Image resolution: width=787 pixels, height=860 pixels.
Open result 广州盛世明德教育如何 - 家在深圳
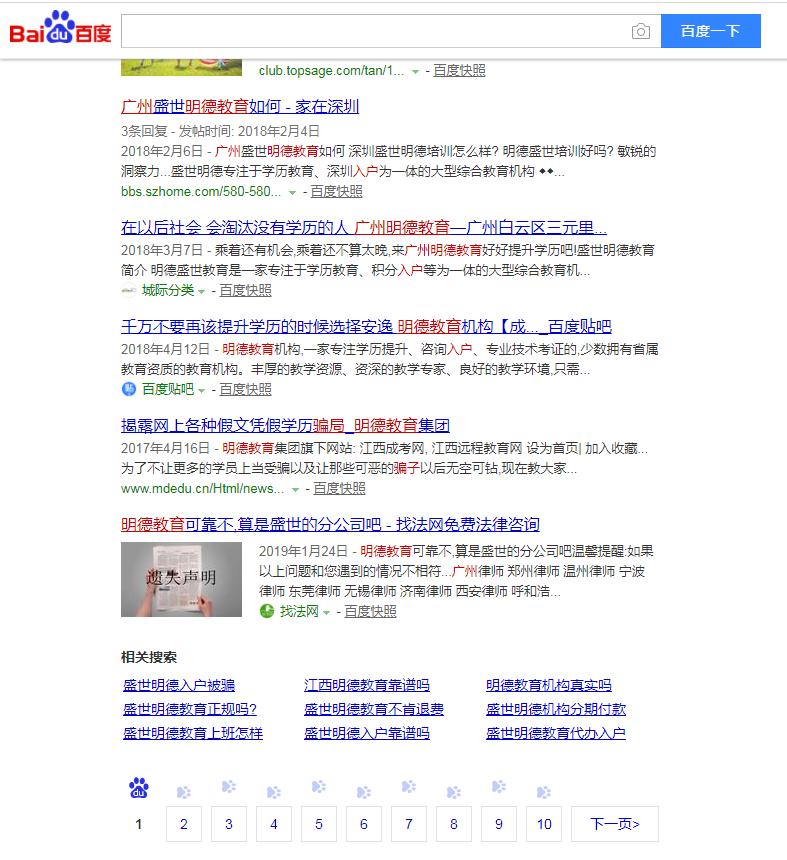(x=240, y=106)
